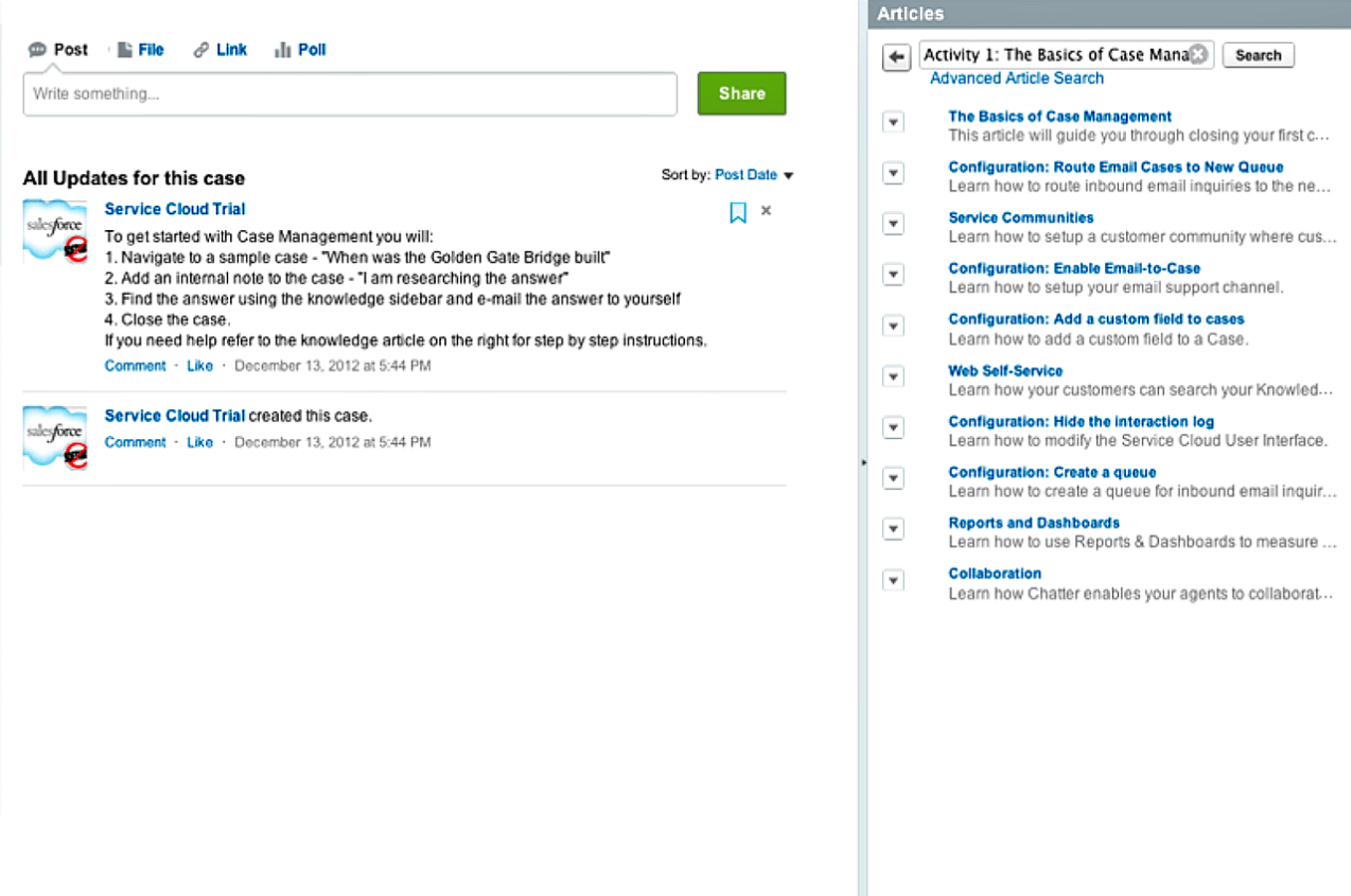Click the Search button in Articles
1351x896 pixels.
pyautogui.click(x=1258, y=56)
